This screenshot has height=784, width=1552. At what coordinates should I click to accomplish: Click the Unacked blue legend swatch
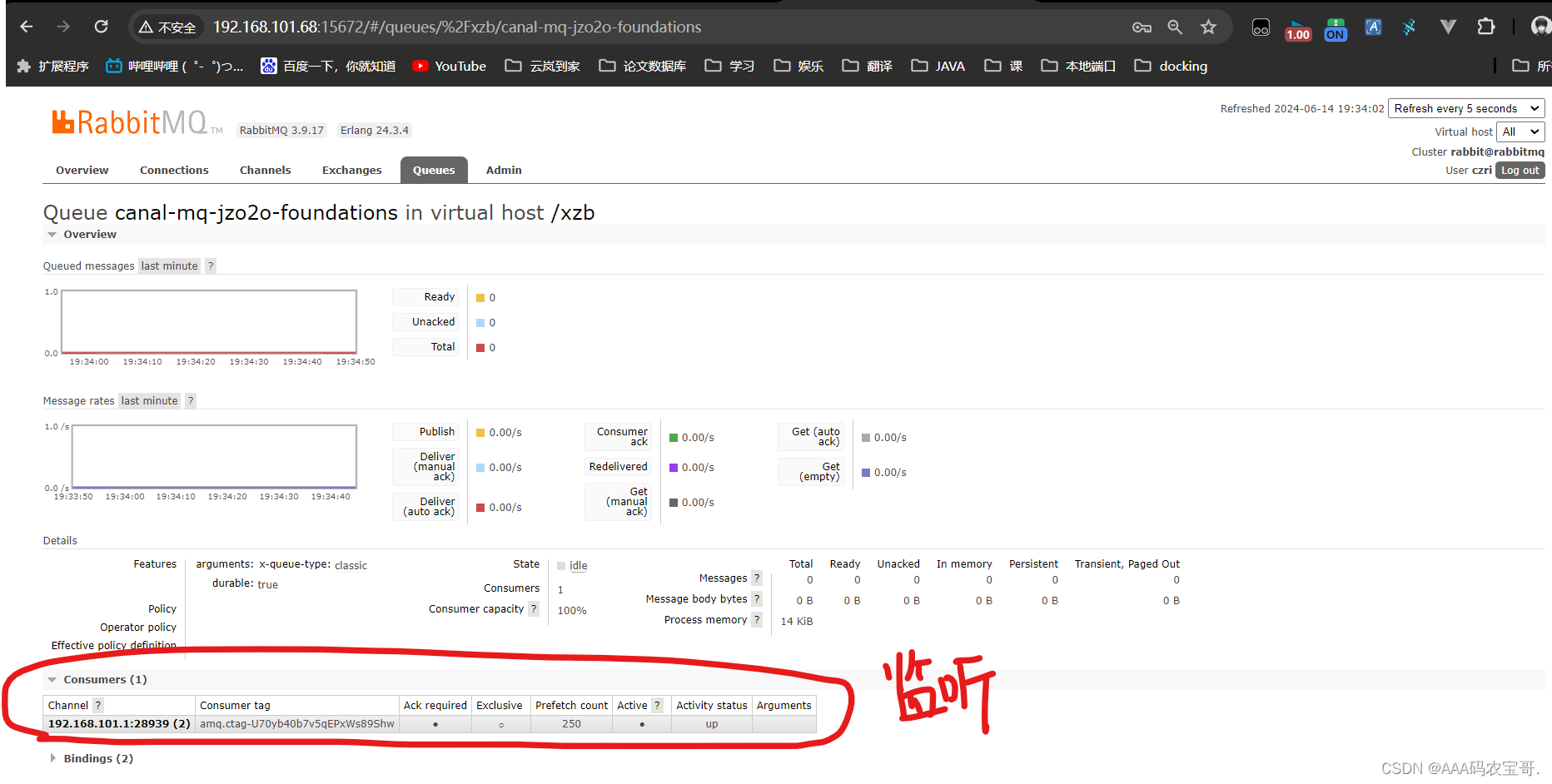480,323
